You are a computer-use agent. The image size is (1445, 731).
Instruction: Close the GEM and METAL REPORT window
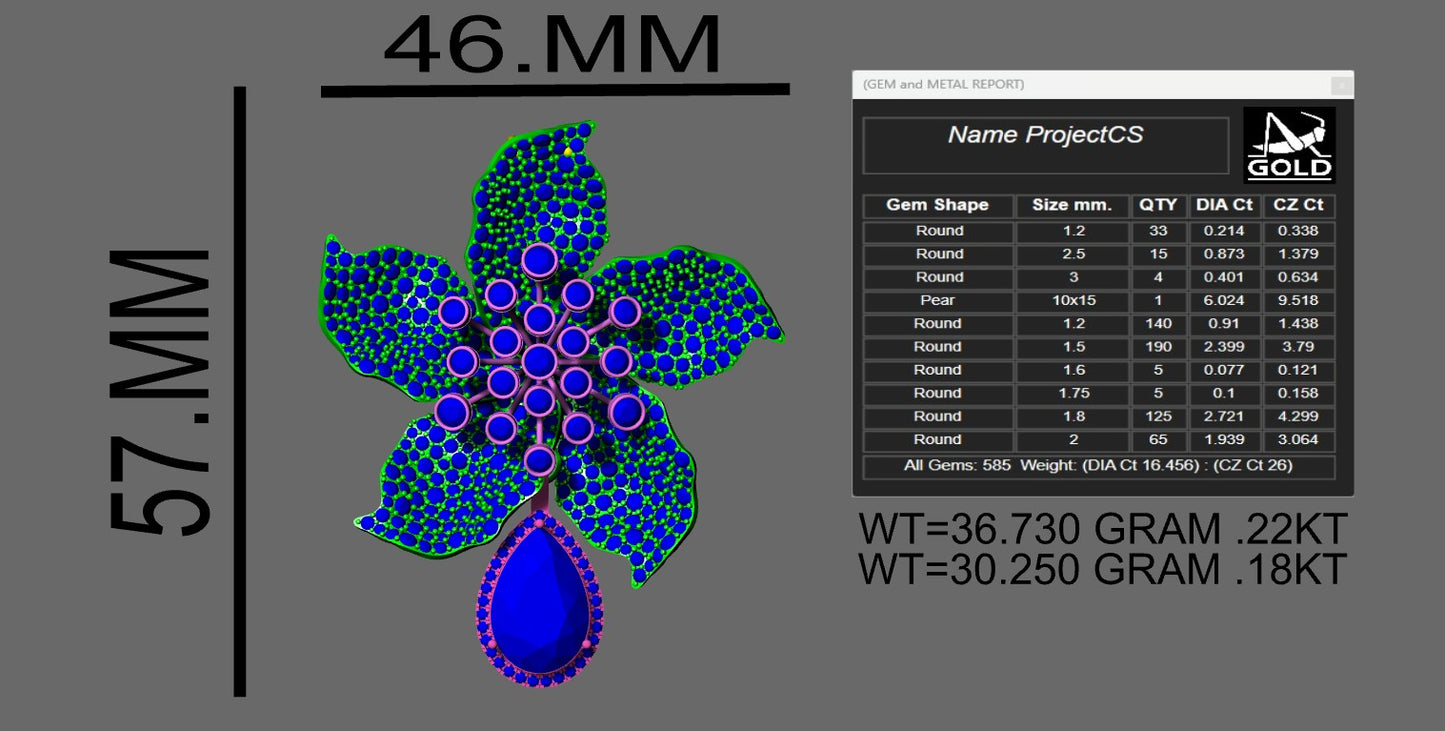tap(1342, 86)
